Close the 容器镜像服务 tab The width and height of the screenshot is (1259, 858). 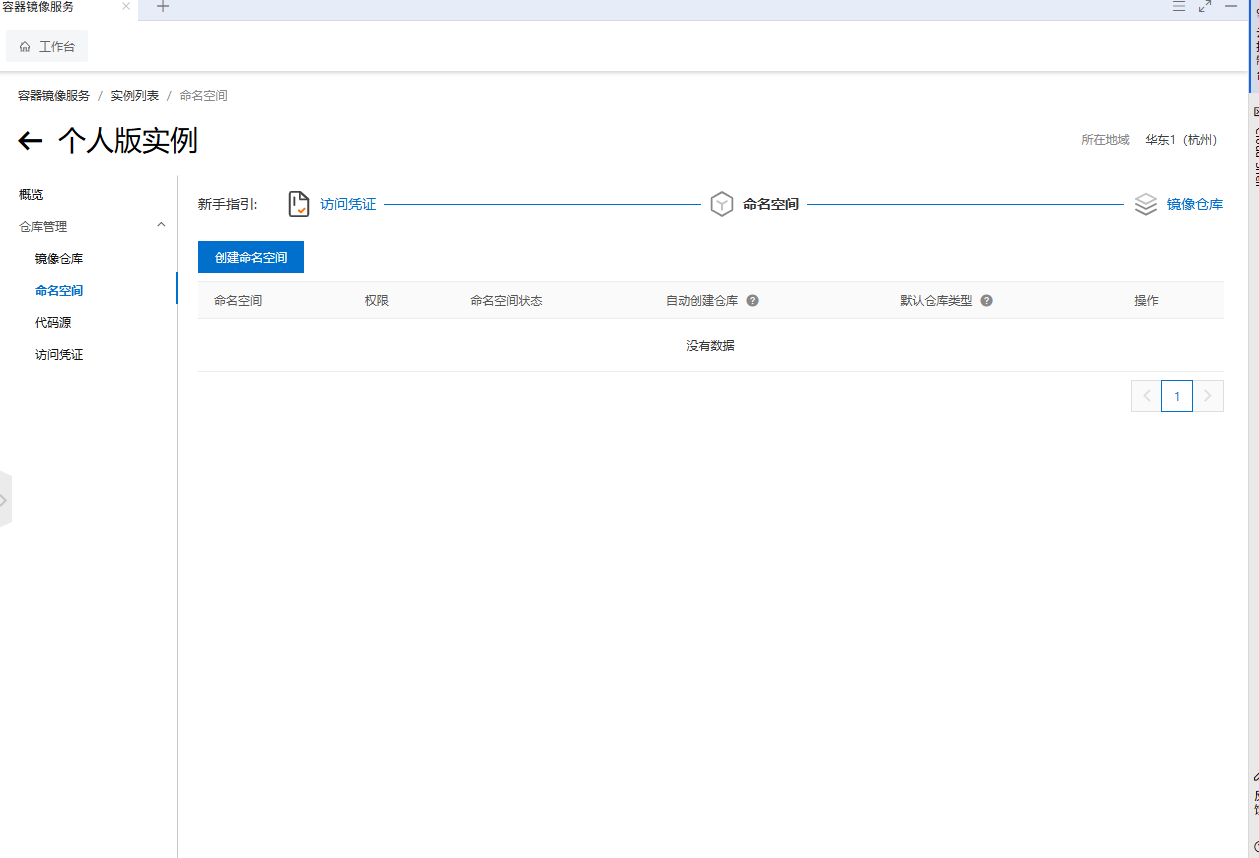click(x=126, y=7)
